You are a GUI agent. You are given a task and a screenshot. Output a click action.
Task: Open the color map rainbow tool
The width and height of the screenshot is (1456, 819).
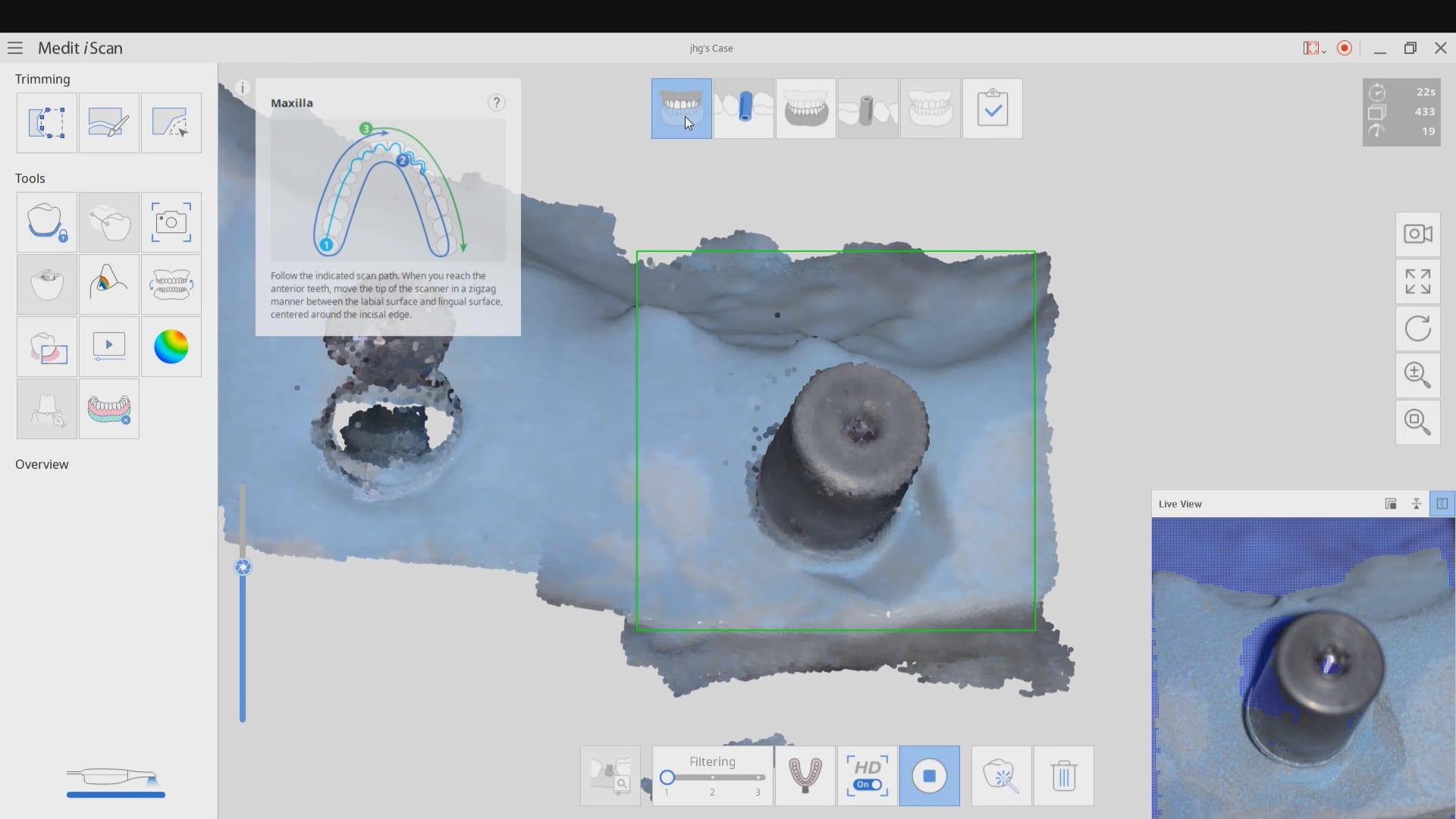(171, 347)
